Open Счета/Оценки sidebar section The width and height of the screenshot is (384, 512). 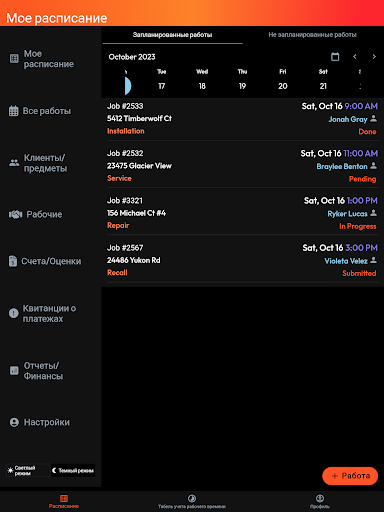point(45,261)
